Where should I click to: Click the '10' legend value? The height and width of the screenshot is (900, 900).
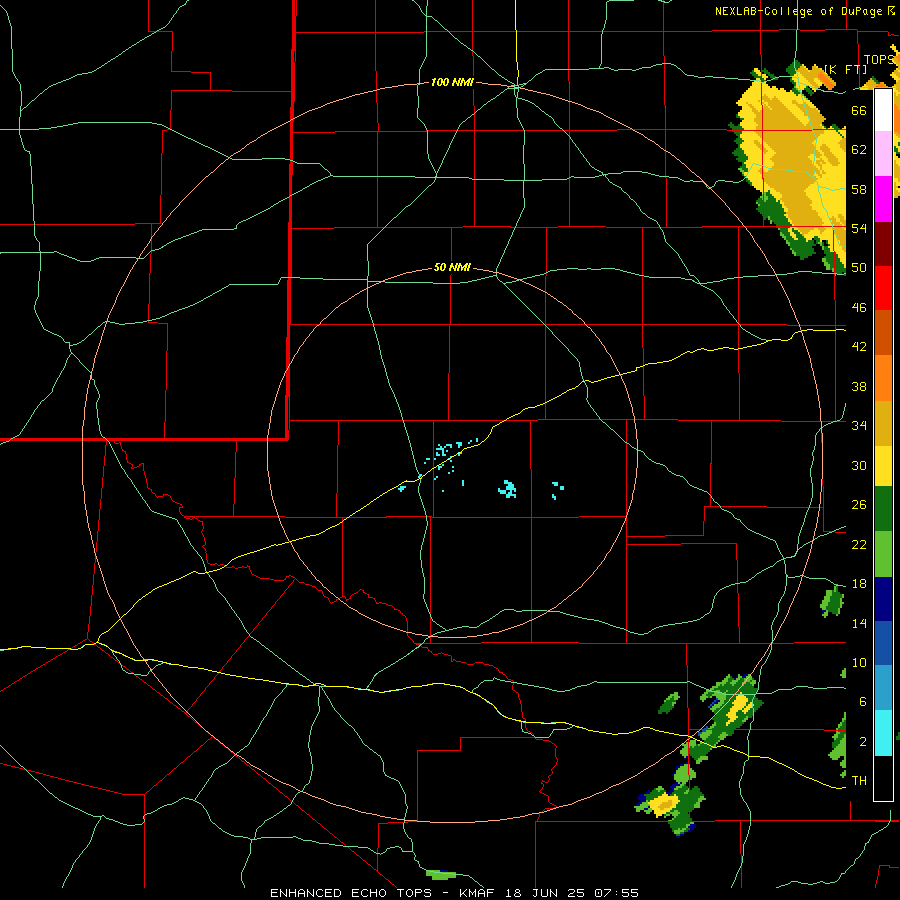859,663
